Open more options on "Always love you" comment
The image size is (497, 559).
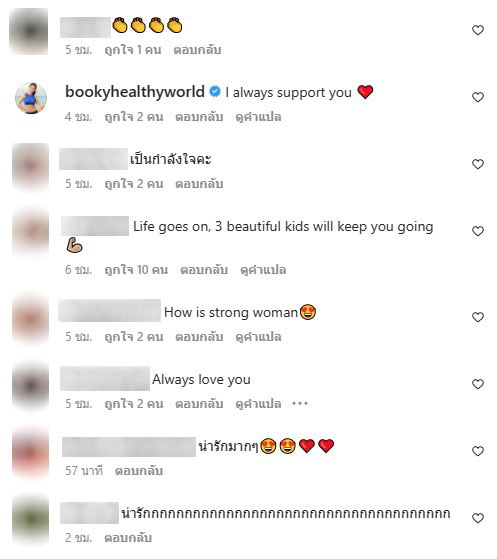(x=300, y=404)
